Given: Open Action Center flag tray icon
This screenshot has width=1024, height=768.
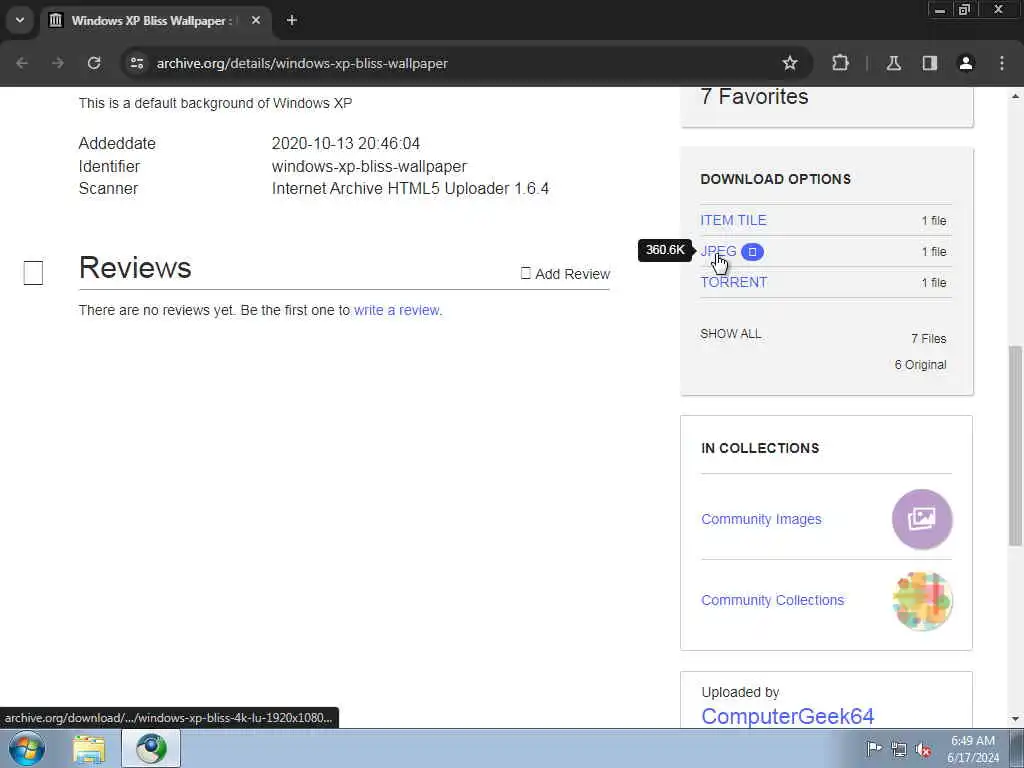Looking at the screenshot, I should pos(873,748).
